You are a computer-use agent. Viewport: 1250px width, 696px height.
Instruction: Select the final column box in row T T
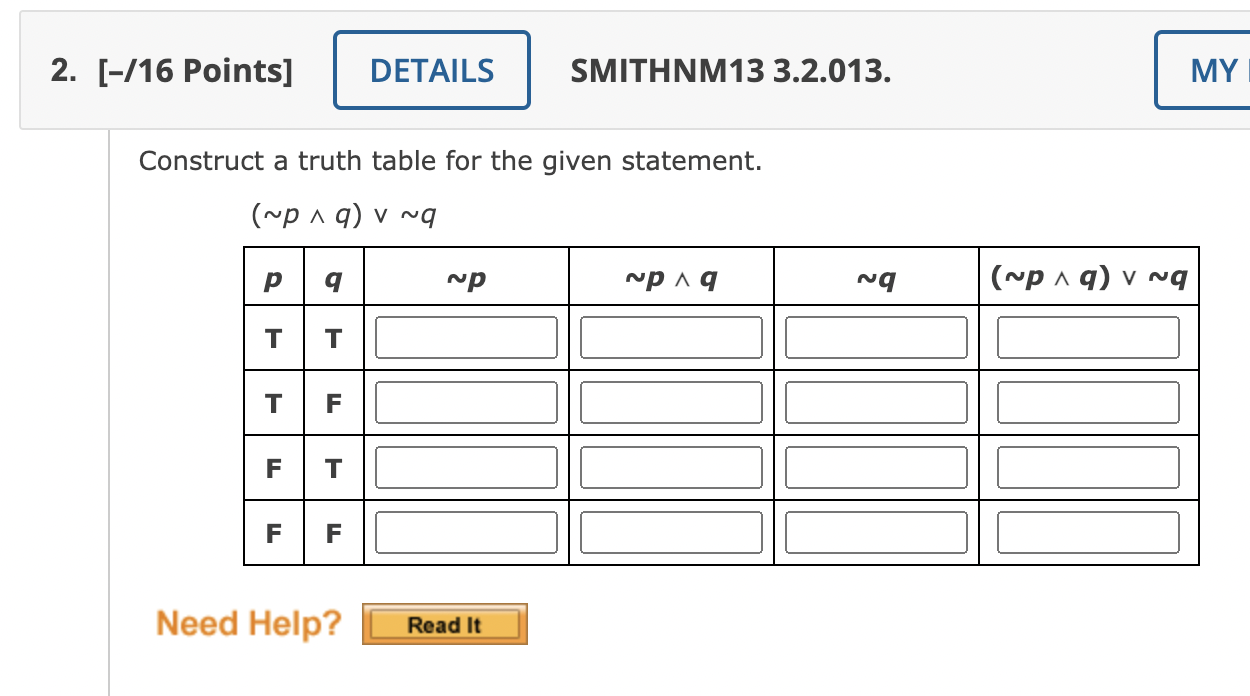[1086, 337]
